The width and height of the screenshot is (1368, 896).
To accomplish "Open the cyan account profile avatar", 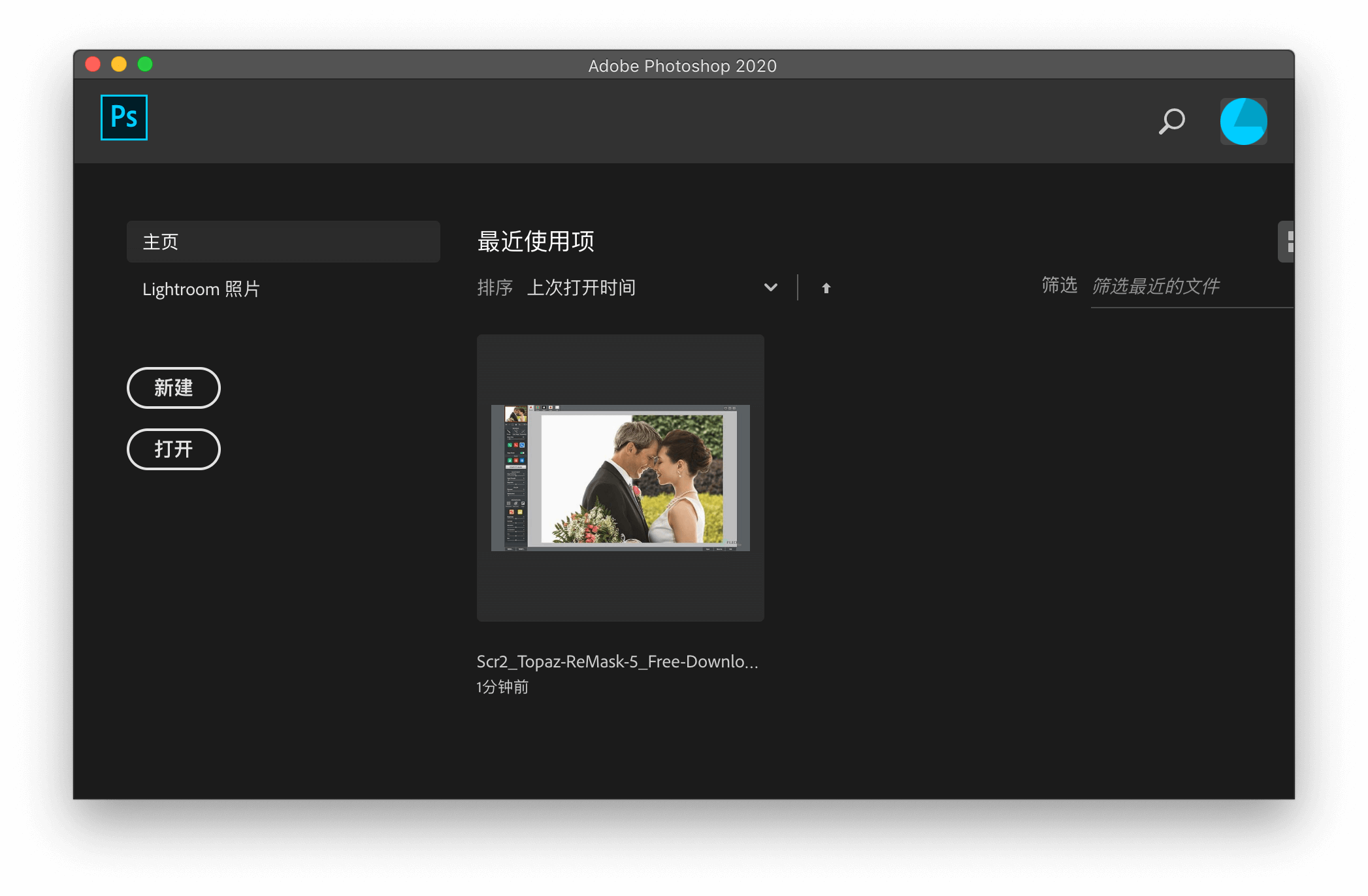I will click(1243, 121).
